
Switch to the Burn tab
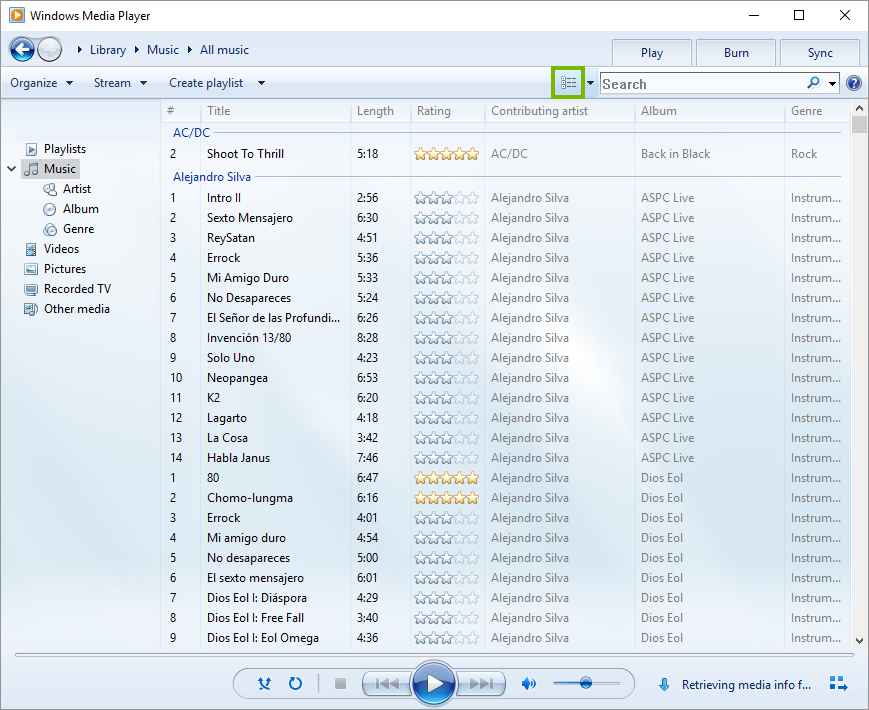[x=735, y=52]
